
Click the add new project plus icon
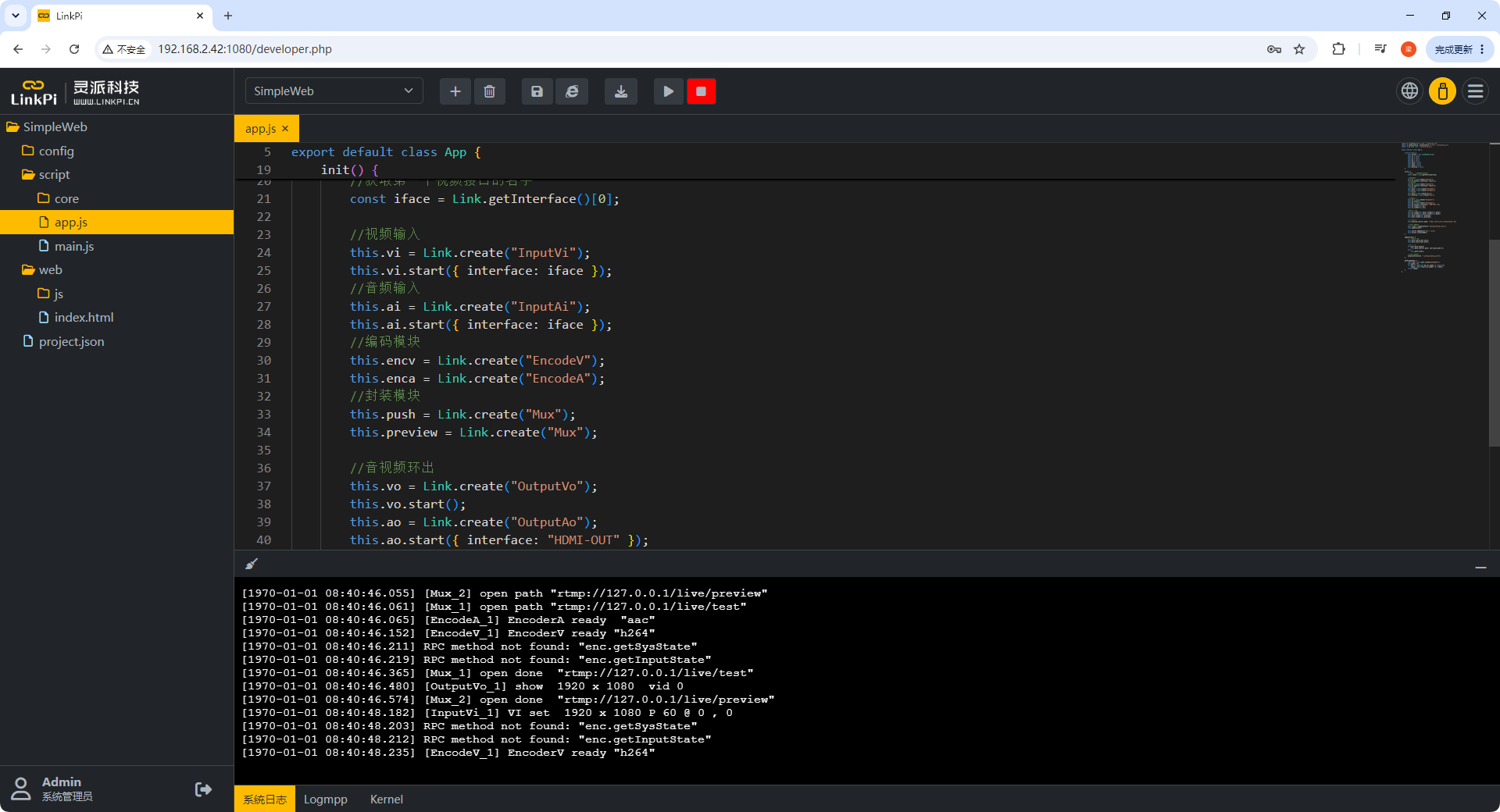(455, 91)
